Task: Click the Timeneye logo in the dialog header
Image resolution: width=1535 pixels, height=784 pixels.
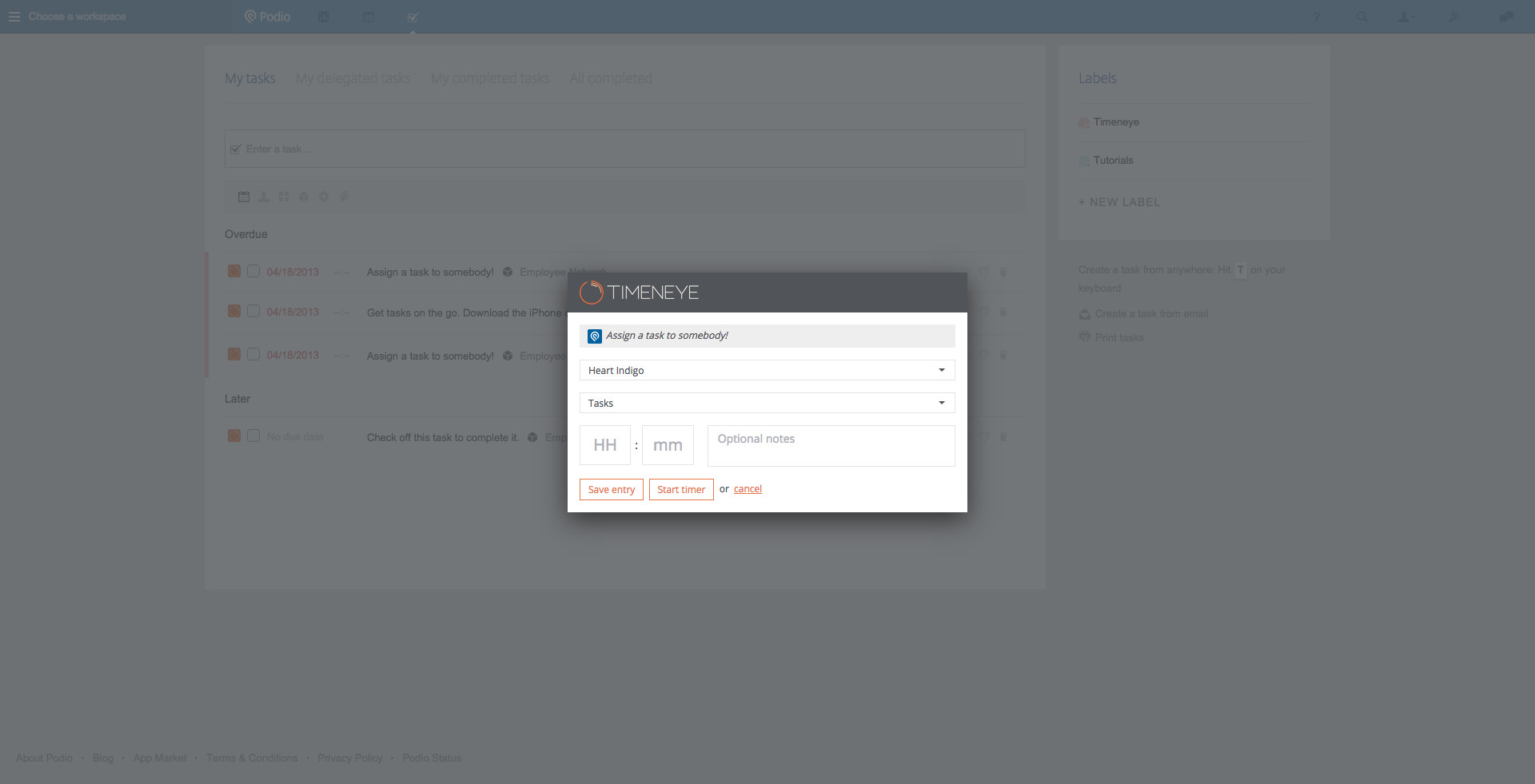Action: click(x=639, y=293)
